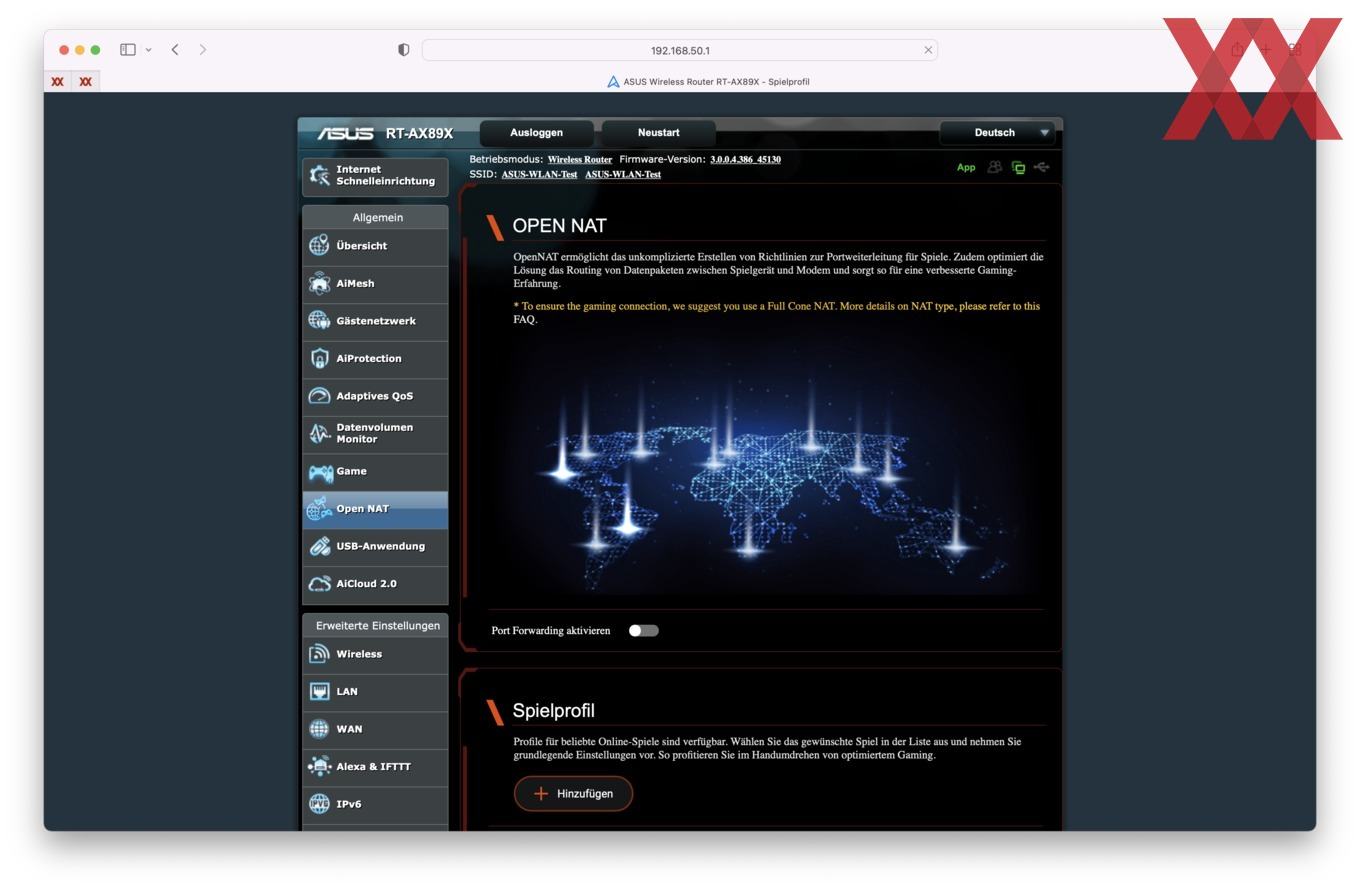
Task: Click the green App link
Action: pos(966,168)
